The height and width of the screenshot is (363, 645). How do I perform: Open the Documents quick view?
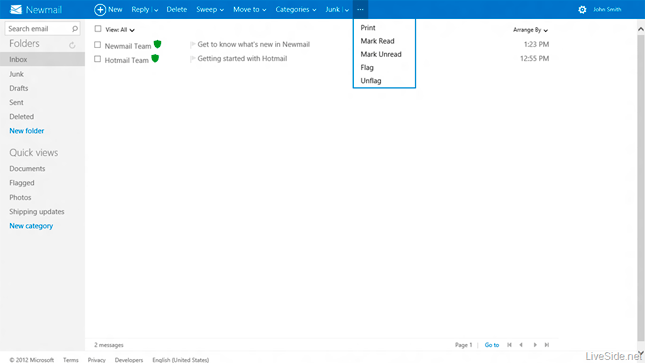tap(27, 169)
